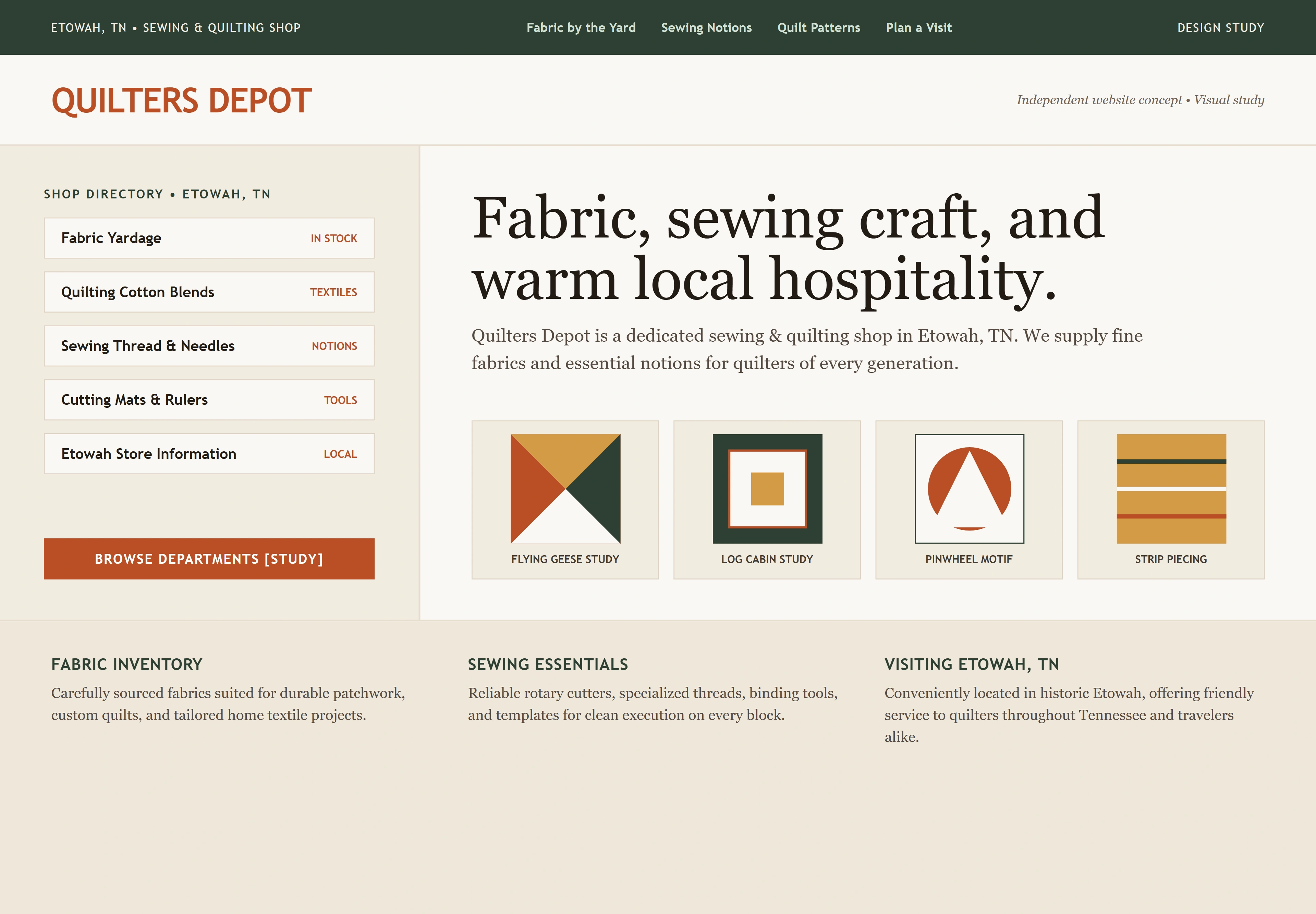The height and width of the screenshot is (914, 1316).
Task: Click the Sewing Essentials heading
Action: click(x=548, y=664)
